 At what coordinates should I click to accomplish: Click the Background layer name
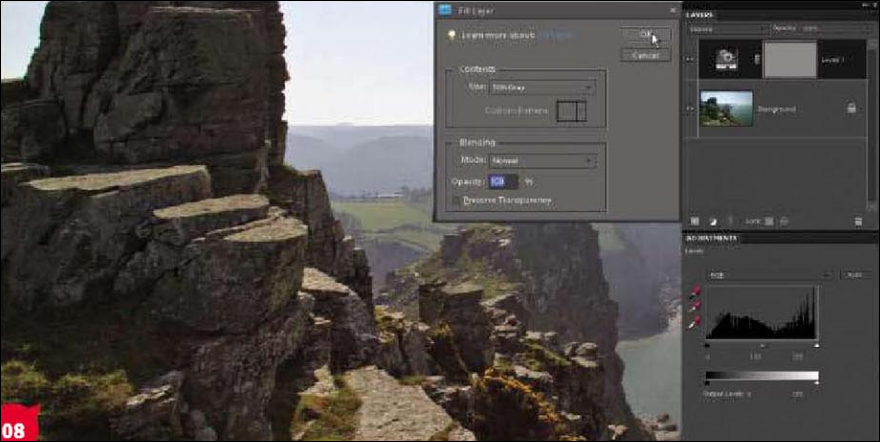777,109
